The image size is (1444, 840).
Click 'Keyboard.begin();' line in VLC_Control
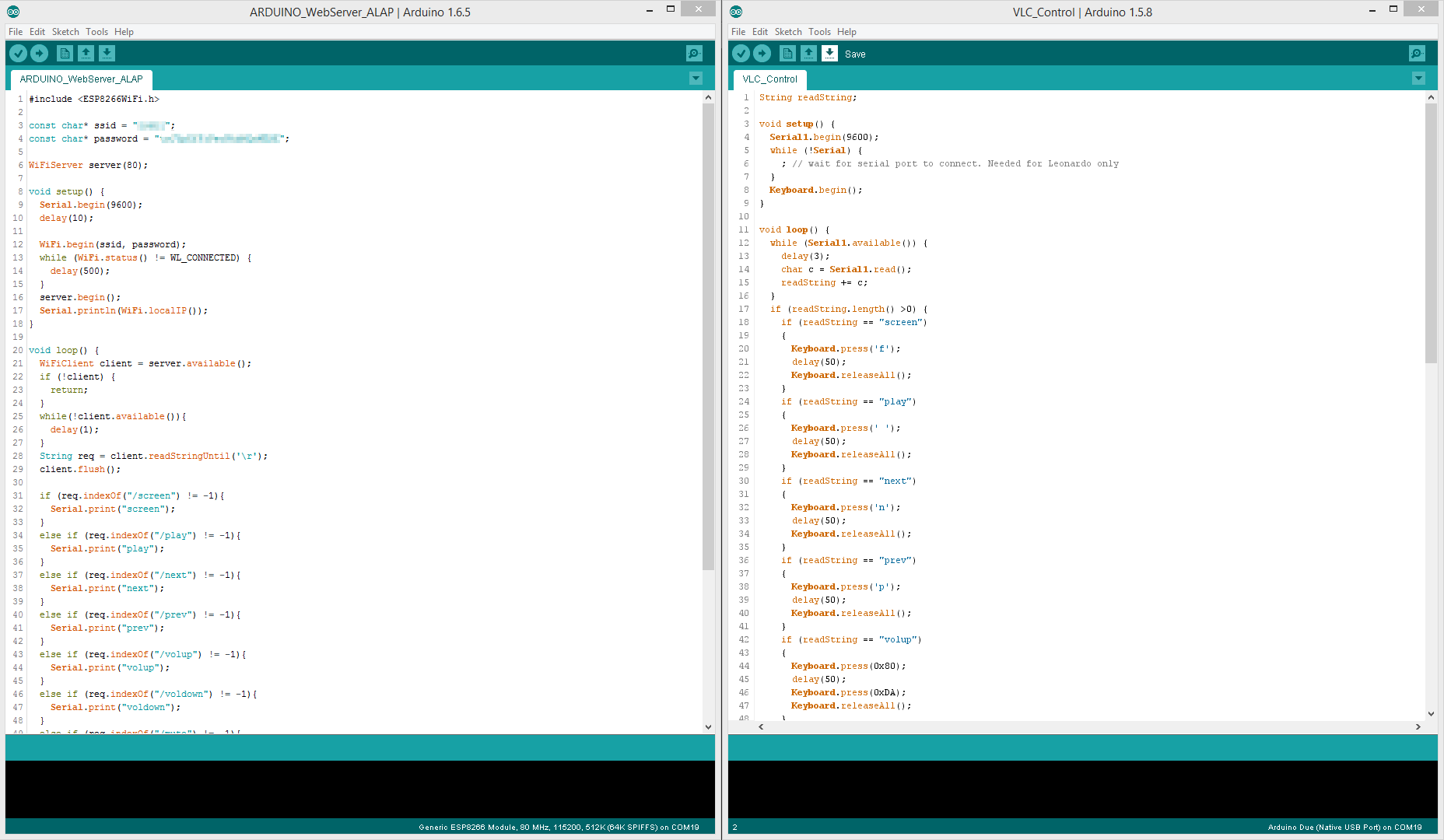coord(815,191)
